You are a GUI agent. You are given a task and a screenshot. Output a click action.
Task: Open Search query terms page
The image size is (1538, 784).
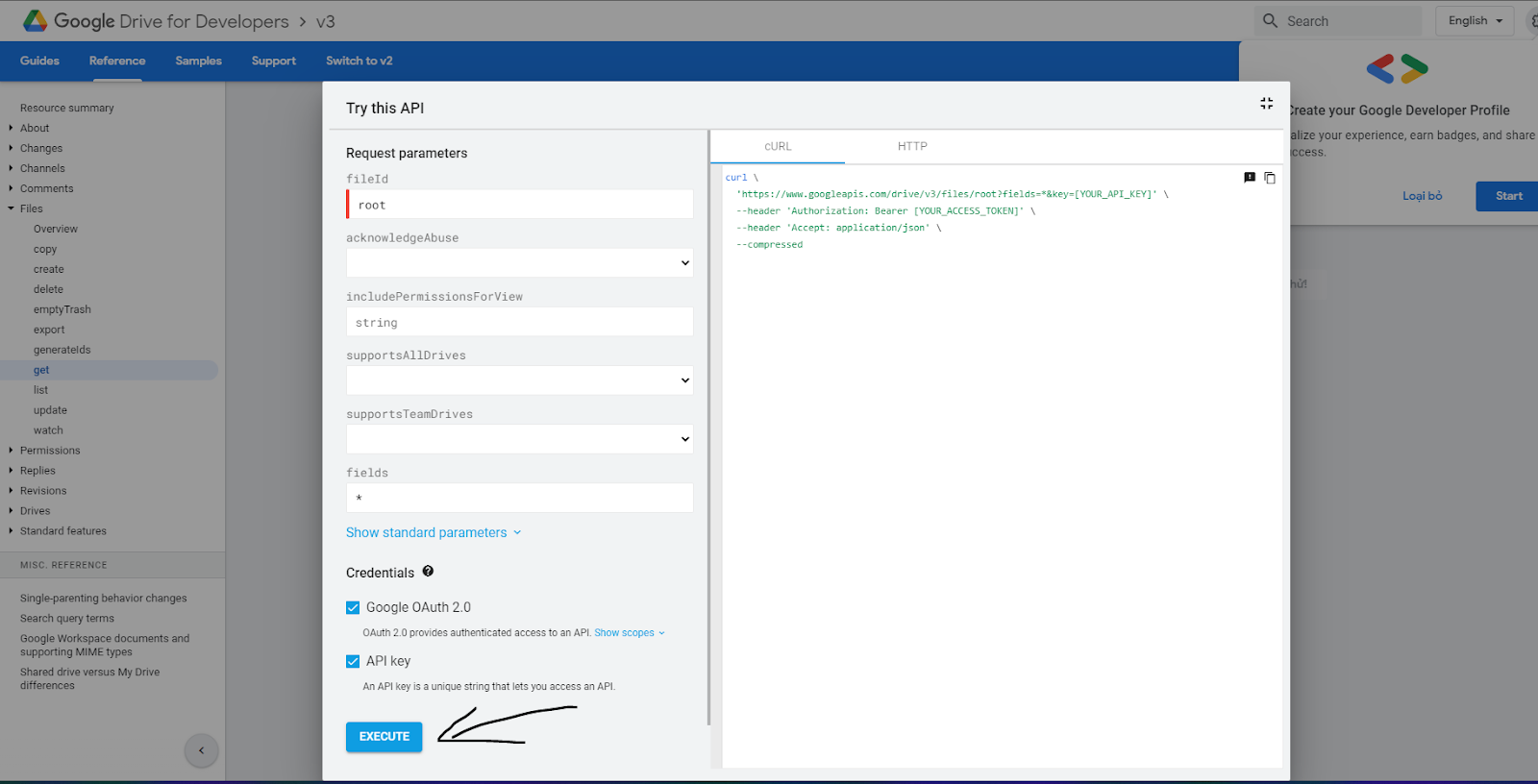(x=67, y=618)
